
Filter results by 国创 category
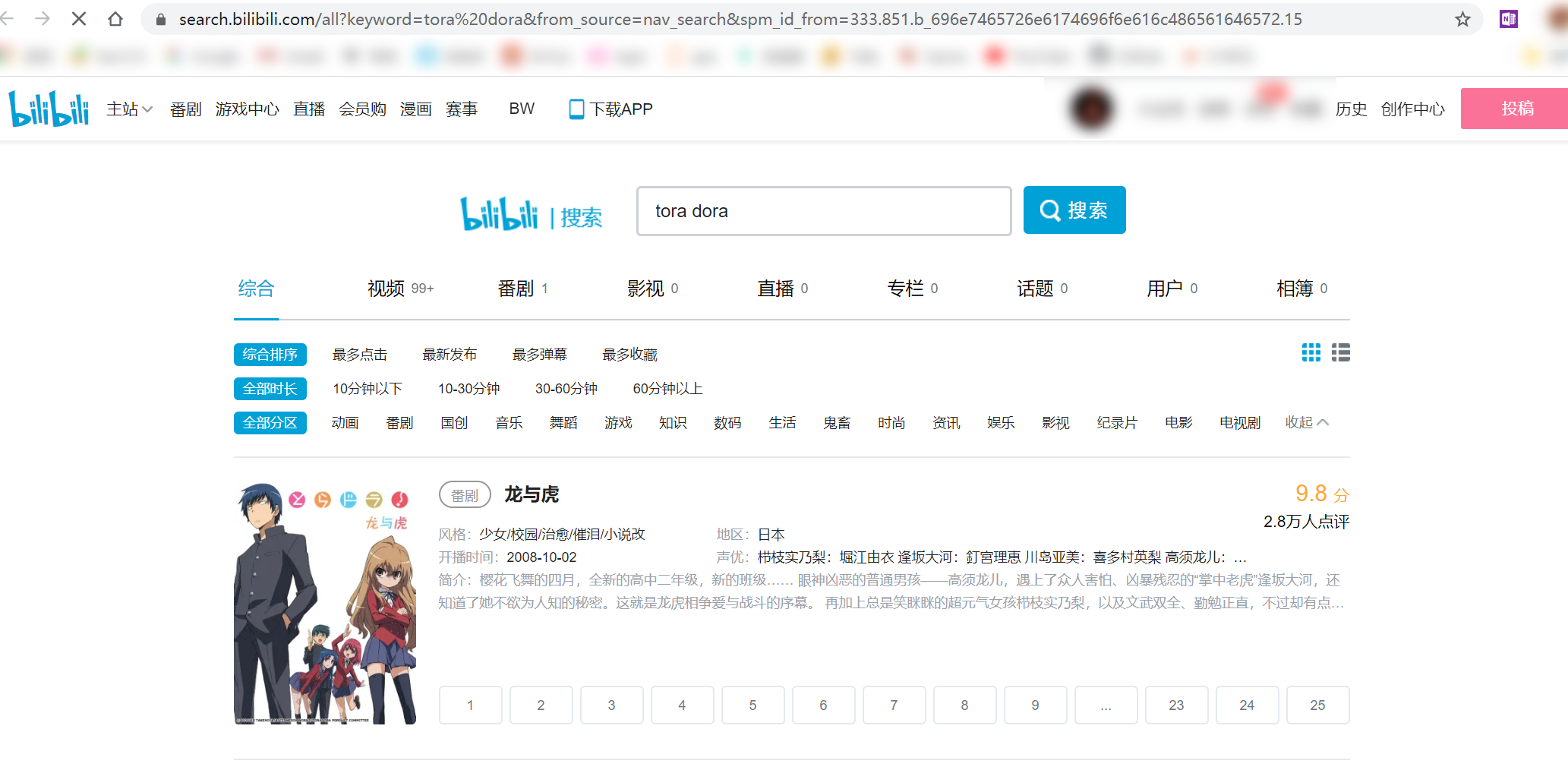coord(454,423)
